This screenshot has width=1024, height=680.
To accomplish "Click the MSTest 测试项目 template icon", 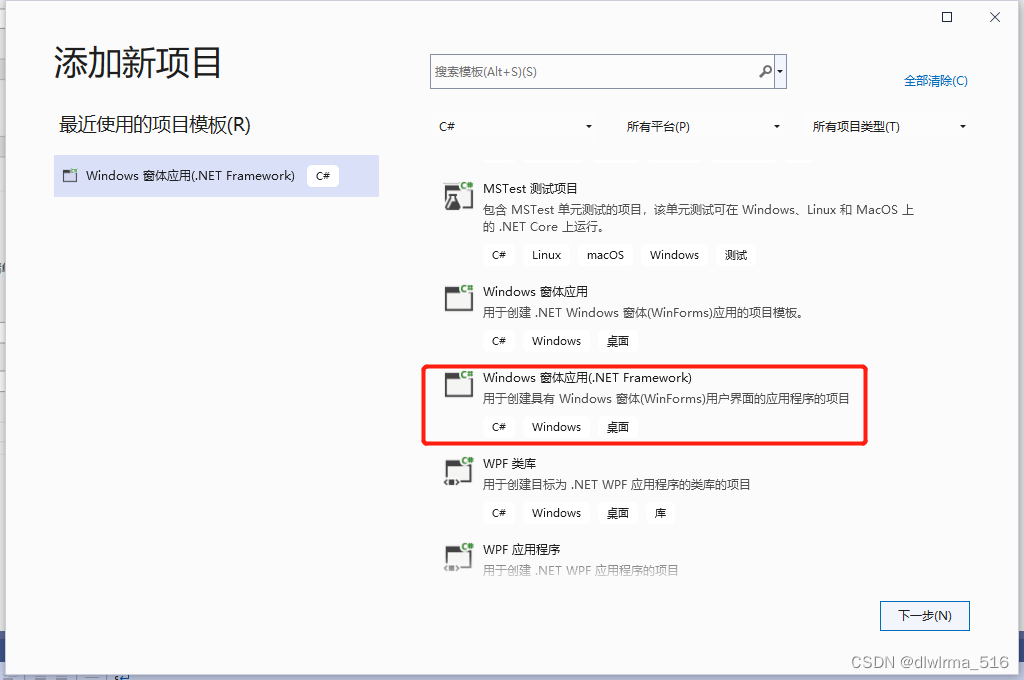I will (x=458, y=196).
